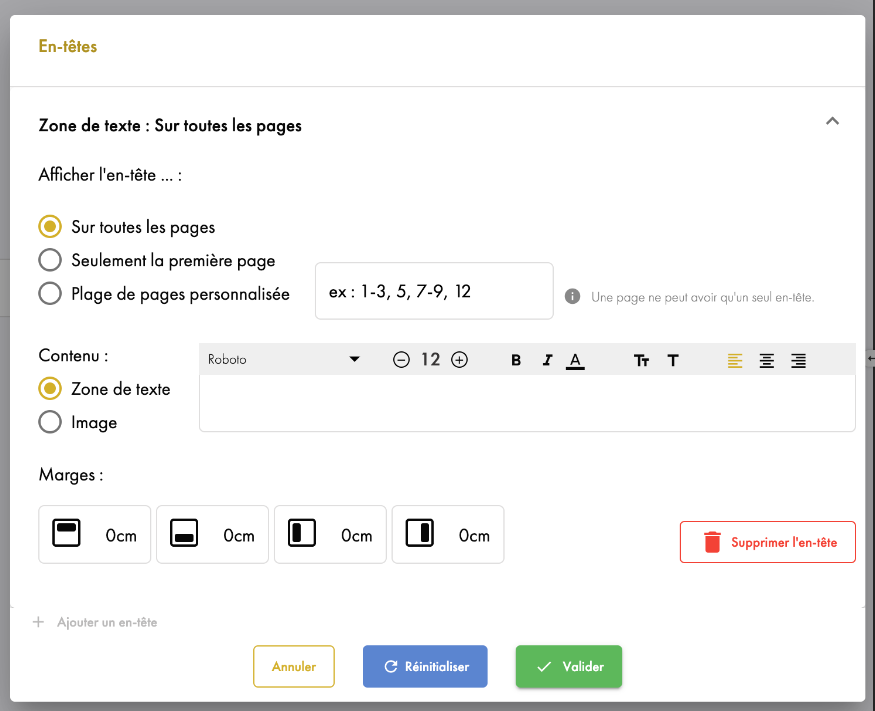Image resolution: width=875 pixels, height=711 pixels.
Task: Click the info icon beside page range
Action: click(x=573, y=297)
